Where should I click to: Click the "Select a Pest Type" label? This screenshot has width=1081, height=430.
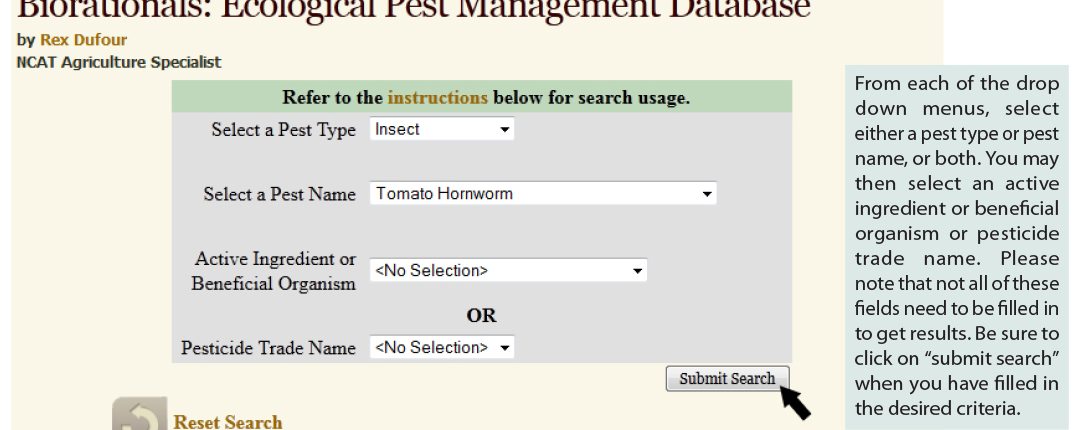pos(283,130)
